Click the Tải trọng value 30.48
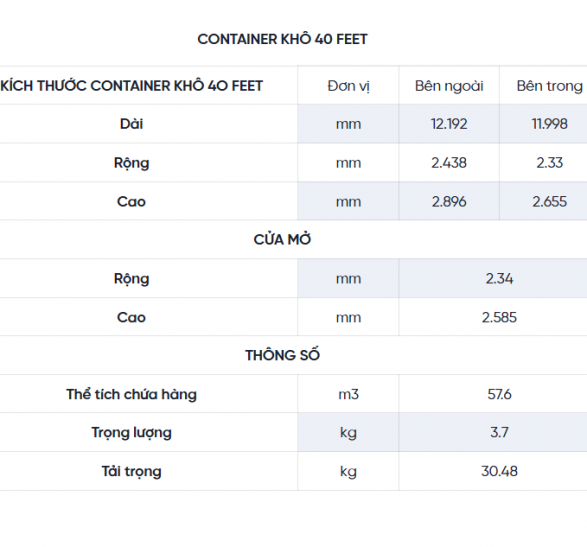This screenshot has width=587, height=547. click(x=499, y=471)
